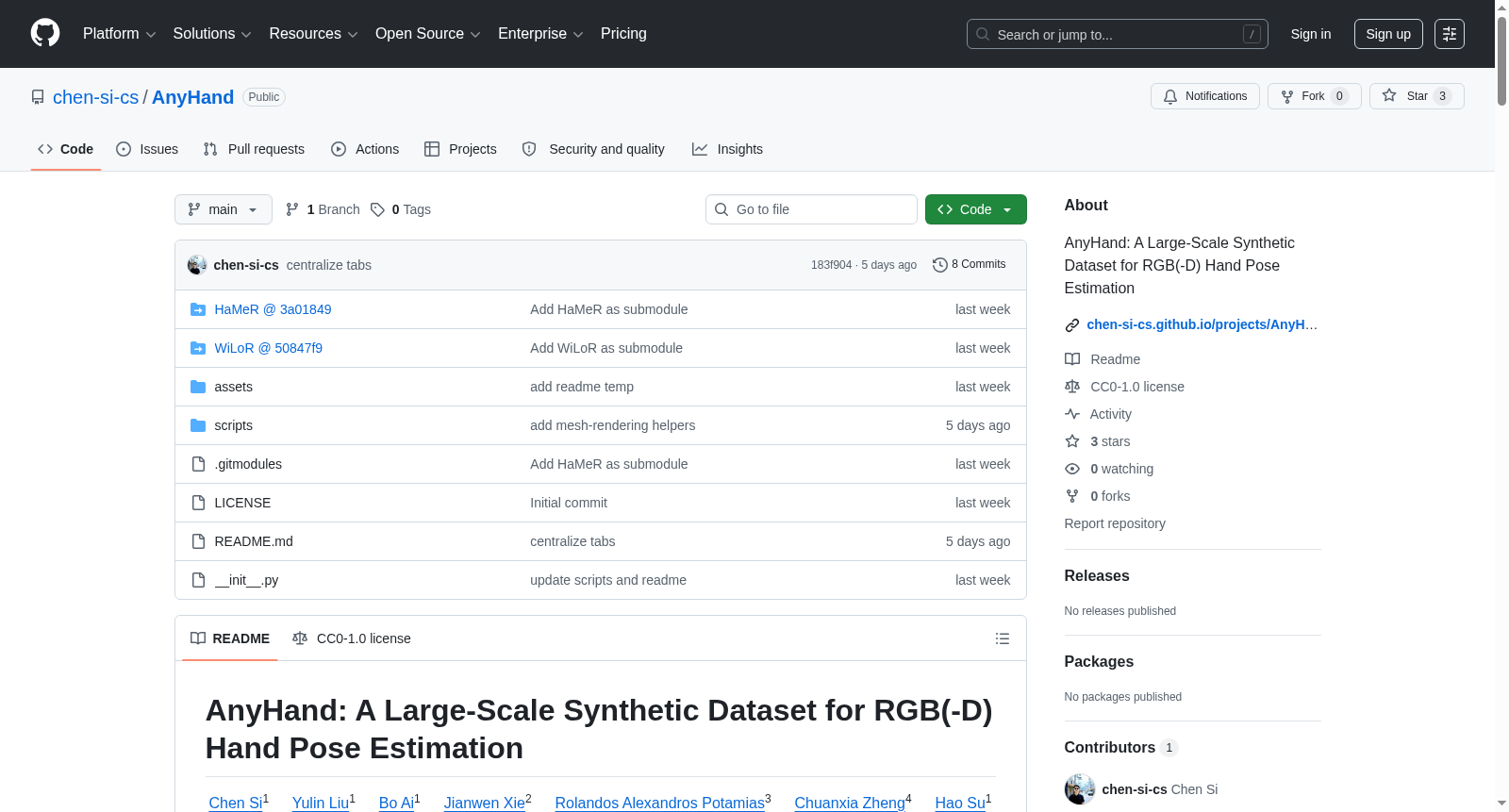This screenshot has width=1509, height=812.
Task: Expand the Solutions menu
Action: 212,34
